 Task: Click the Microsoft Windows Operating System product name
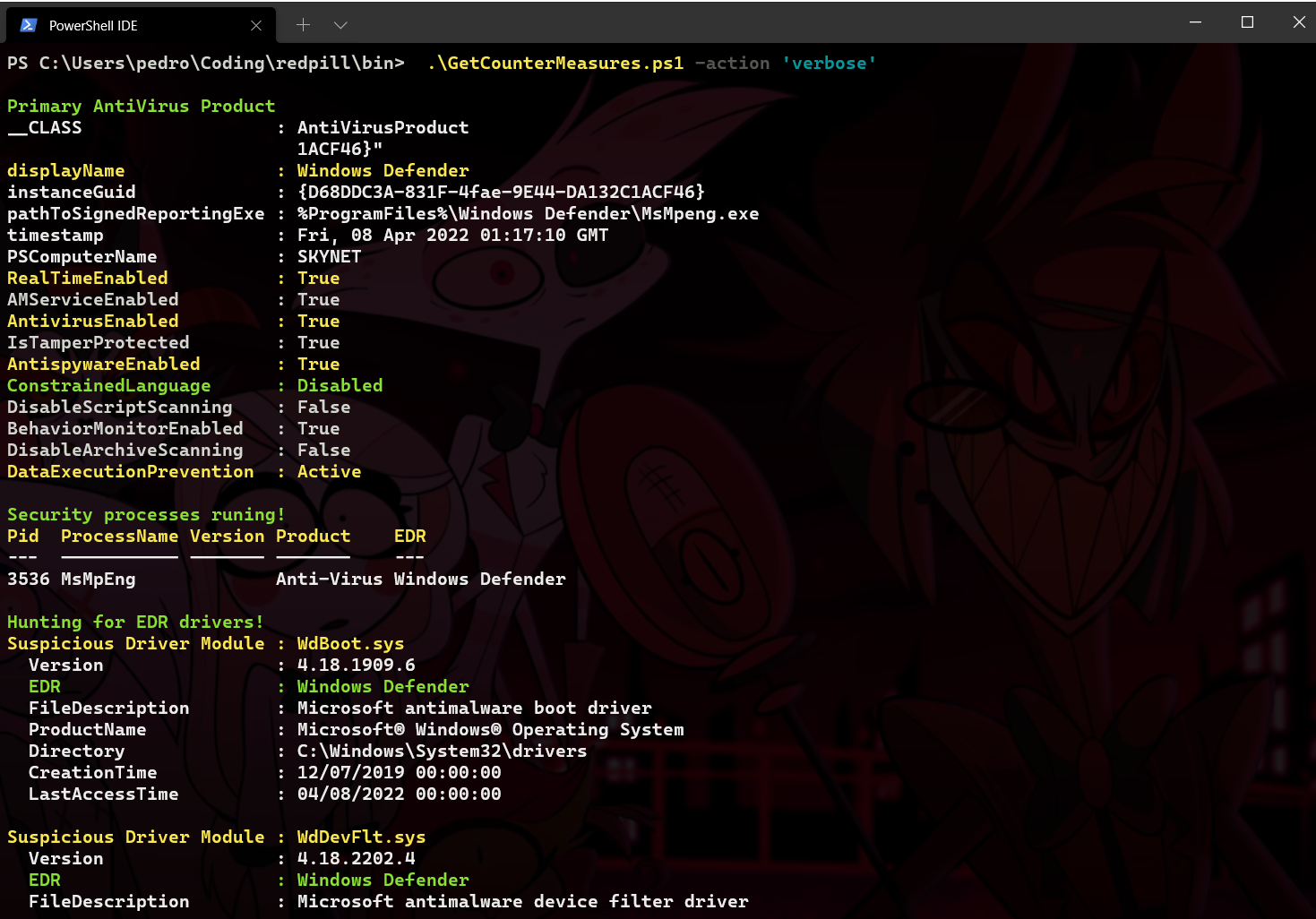tap(490, 730)
